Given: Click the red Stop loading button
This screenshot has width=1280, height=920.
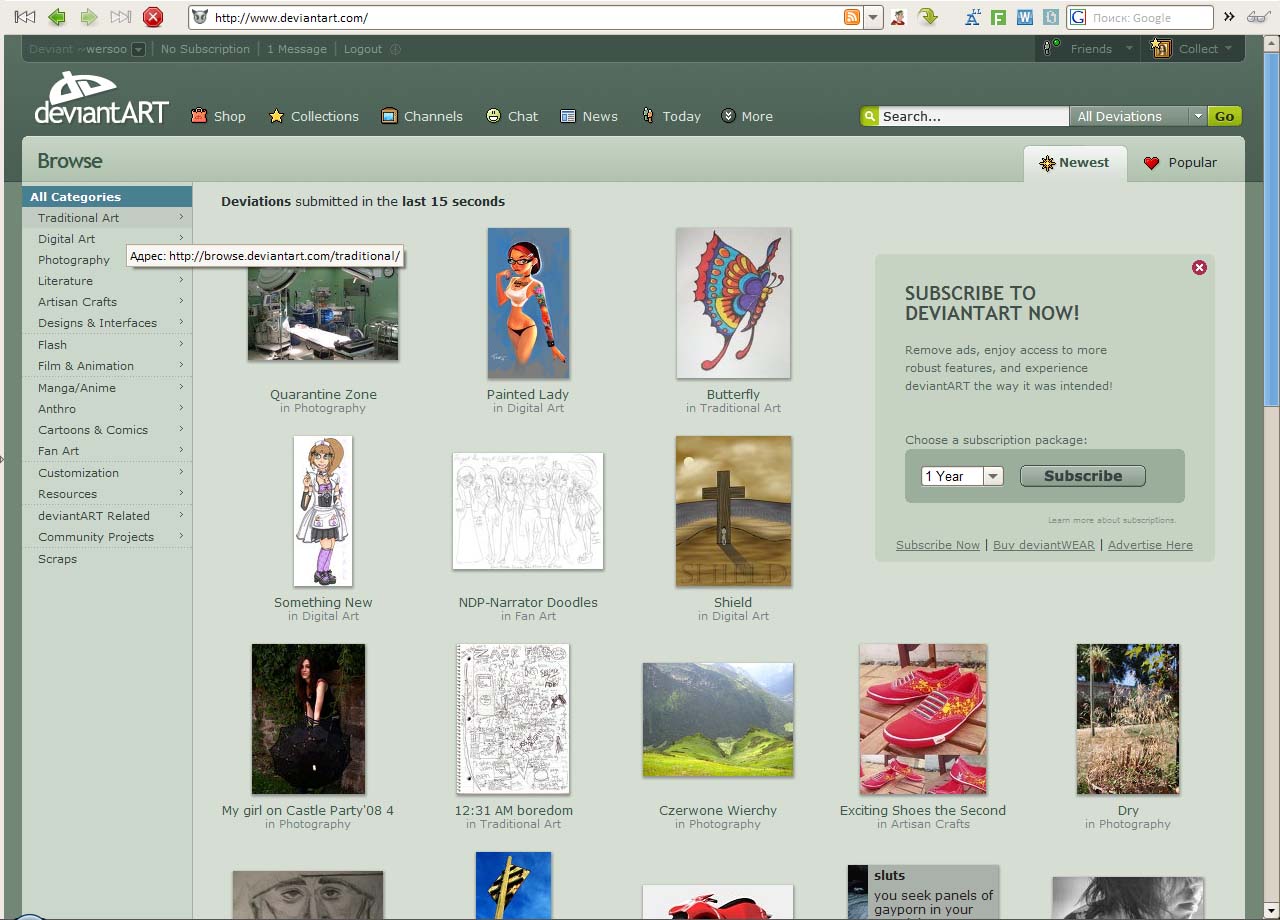Looking at the screenshot, I should coord(153,17).
